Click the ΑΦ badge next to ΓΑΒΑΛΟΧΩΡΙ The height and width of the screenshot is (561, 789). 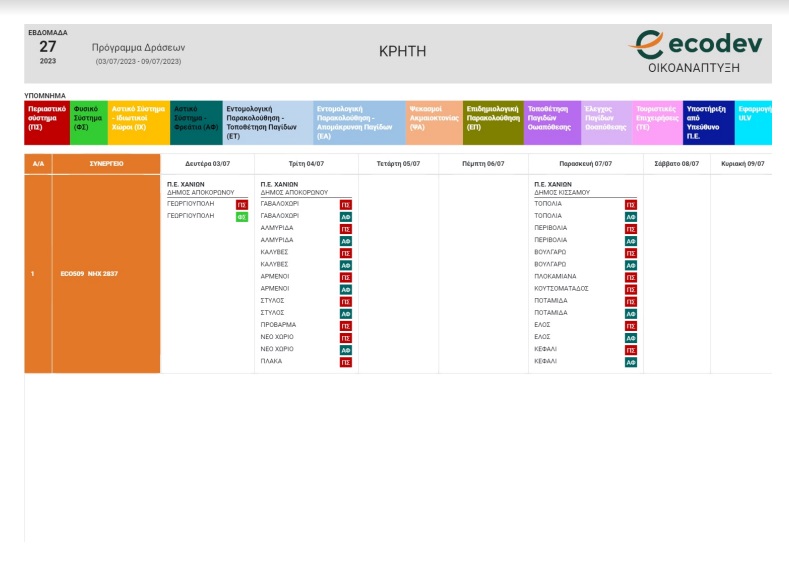pos(346,216)
